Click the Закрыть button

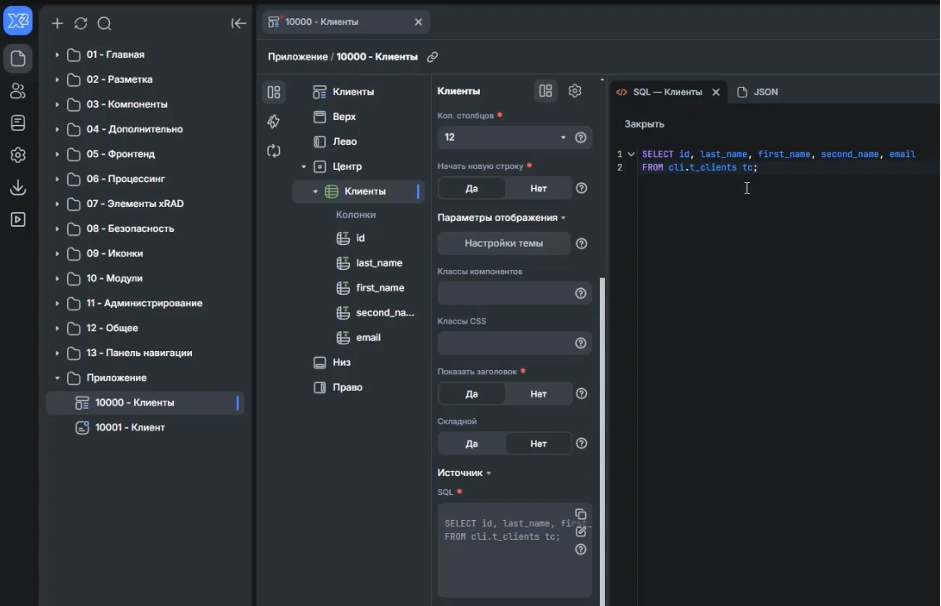(645, 124)
